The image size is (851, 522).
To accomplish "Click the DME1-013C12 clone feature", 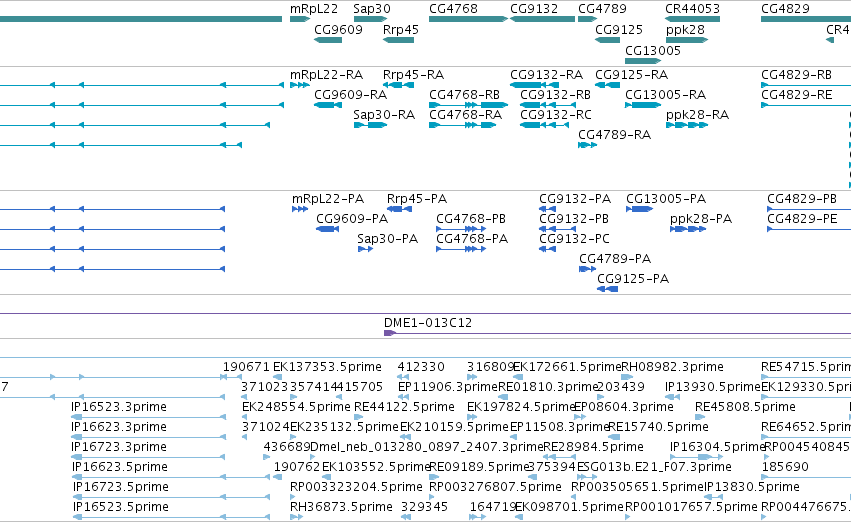I will (x=428, y=323).
